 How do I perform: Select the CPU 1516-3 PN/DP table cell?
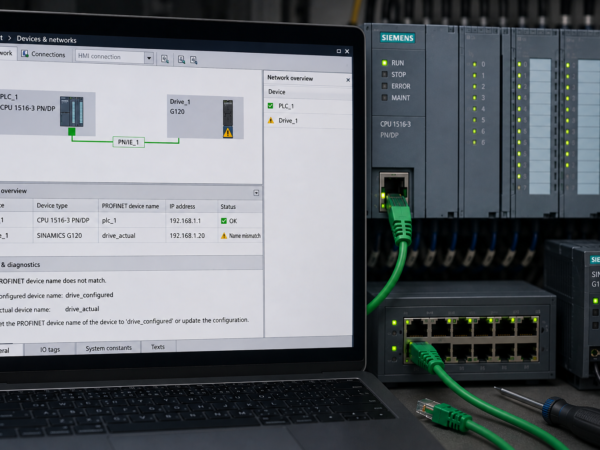63,220
